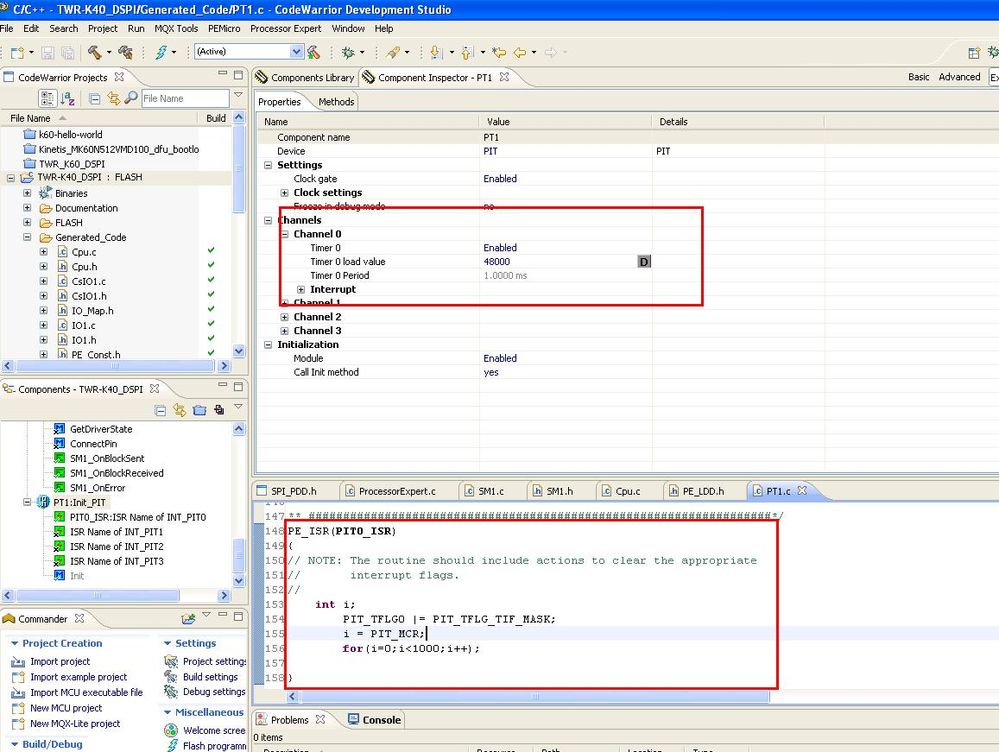This screenshot has width=999, height=752.
Task: Switch to the Methods tab
Action: point(336,101)
